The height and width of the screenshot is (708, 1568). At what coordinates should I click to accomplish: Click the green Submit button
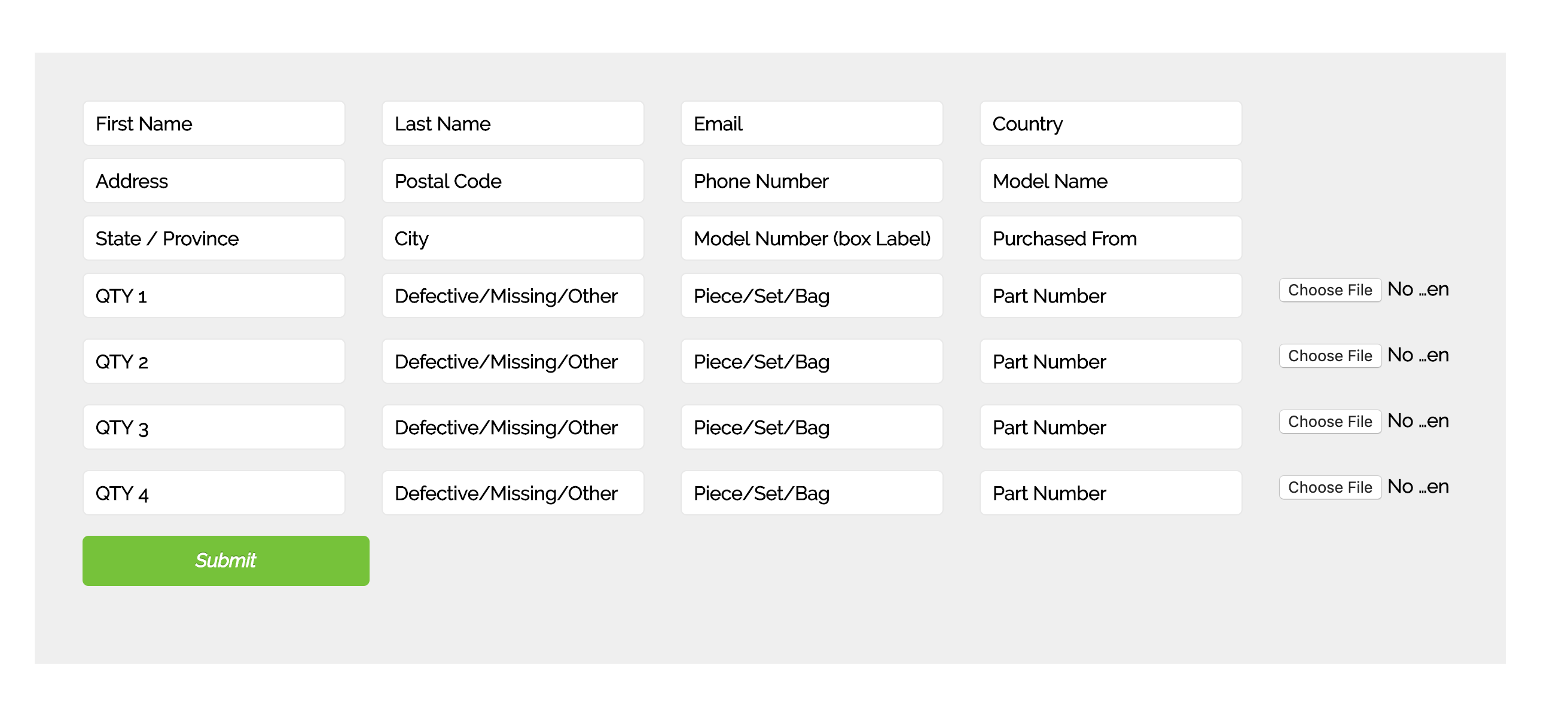click(x=226, y=560)
